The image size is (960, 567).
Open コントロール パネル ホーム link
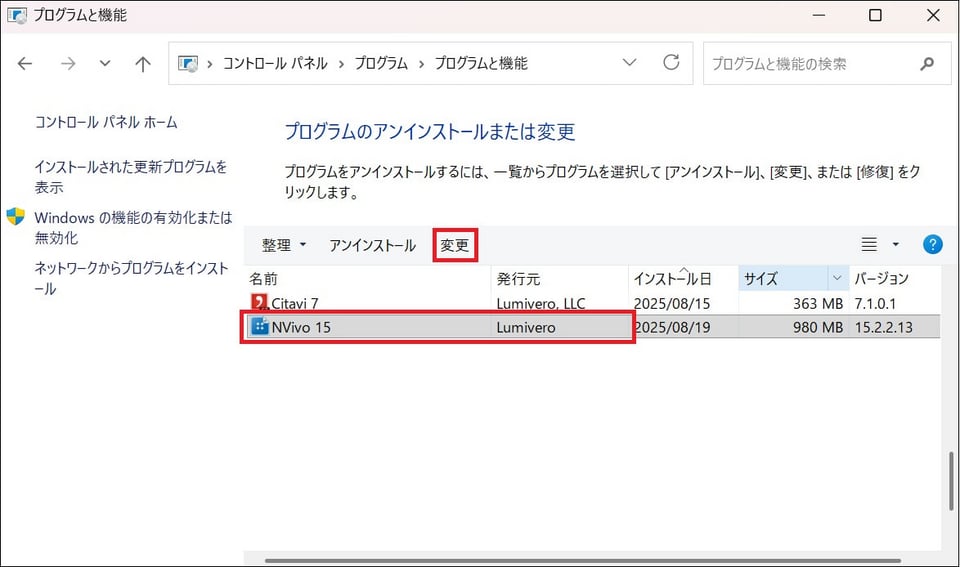point(106,122)
